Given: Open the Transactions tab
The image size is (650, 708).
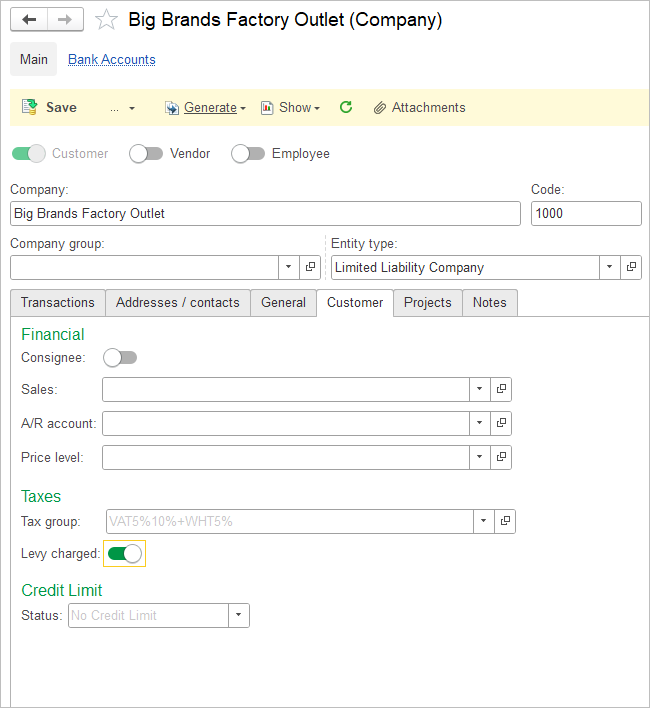Looking at the screenshot, I should (58, 302).
